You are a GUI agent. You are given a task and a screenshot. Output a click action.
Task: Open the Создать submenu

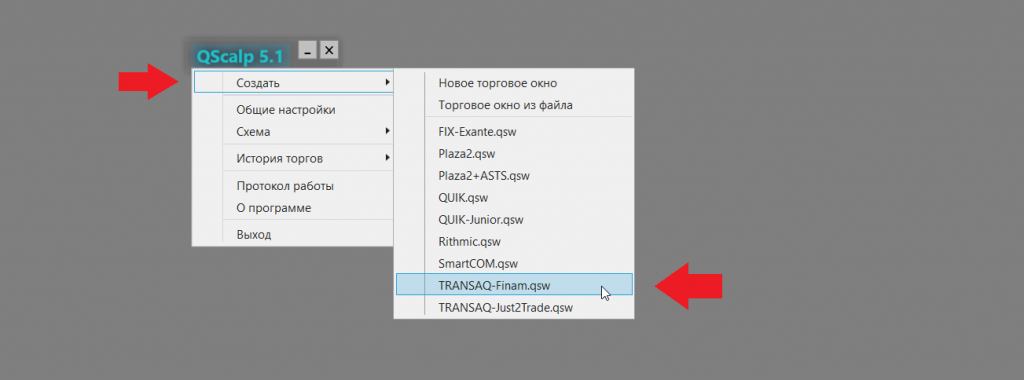tap(294, 82)
